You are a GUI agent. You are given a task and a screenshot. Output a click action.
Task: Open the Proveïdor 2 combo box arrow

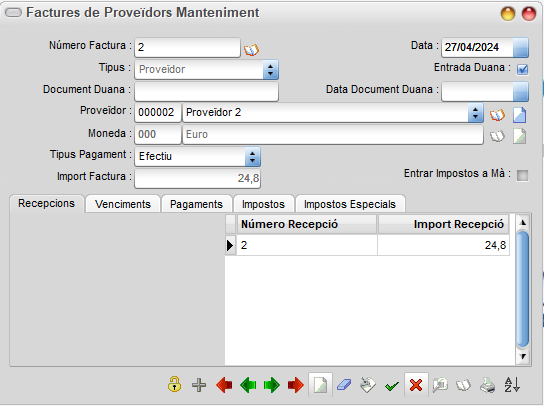[475, 113]
